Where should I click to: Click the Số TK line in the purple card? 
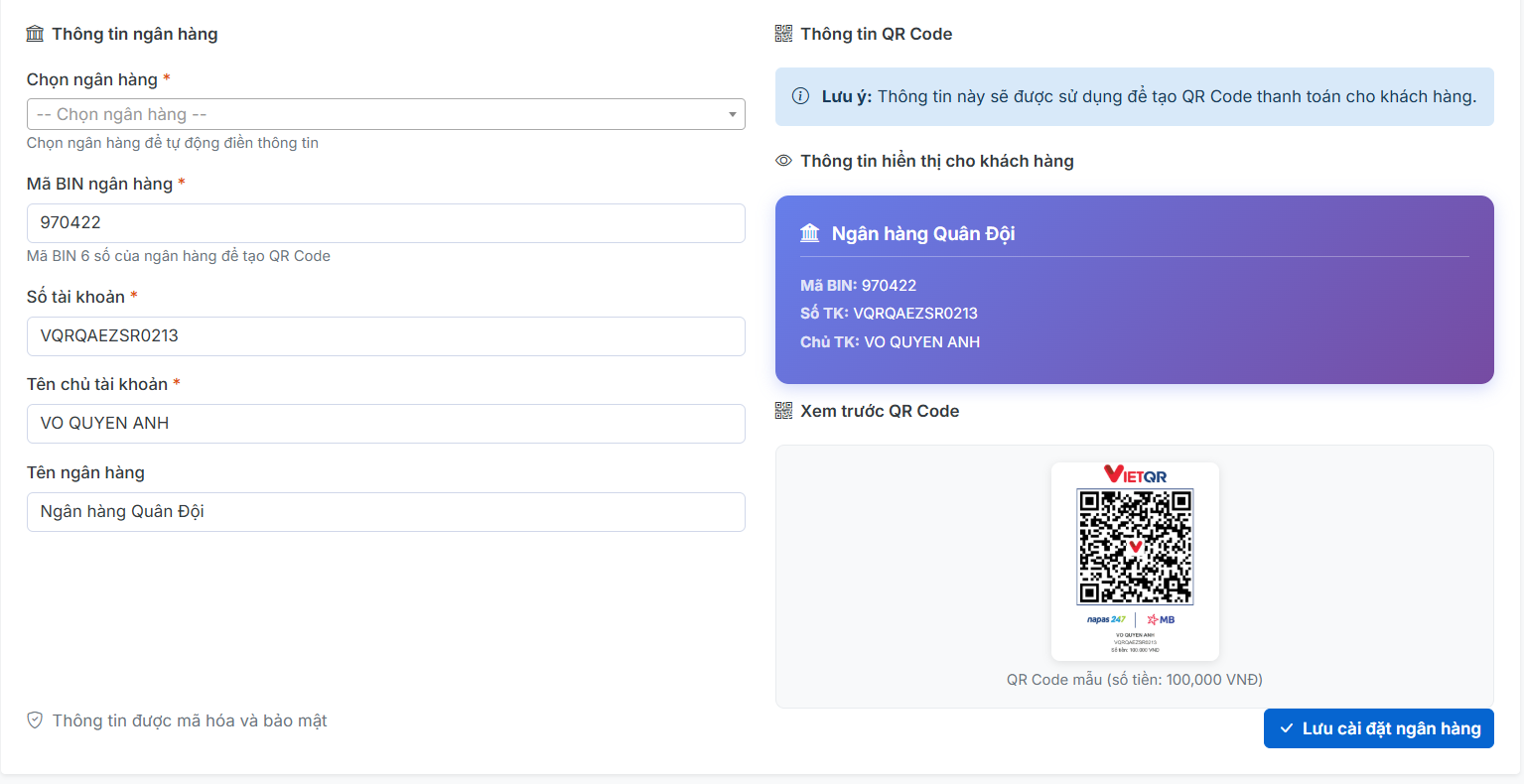(889, 314)
